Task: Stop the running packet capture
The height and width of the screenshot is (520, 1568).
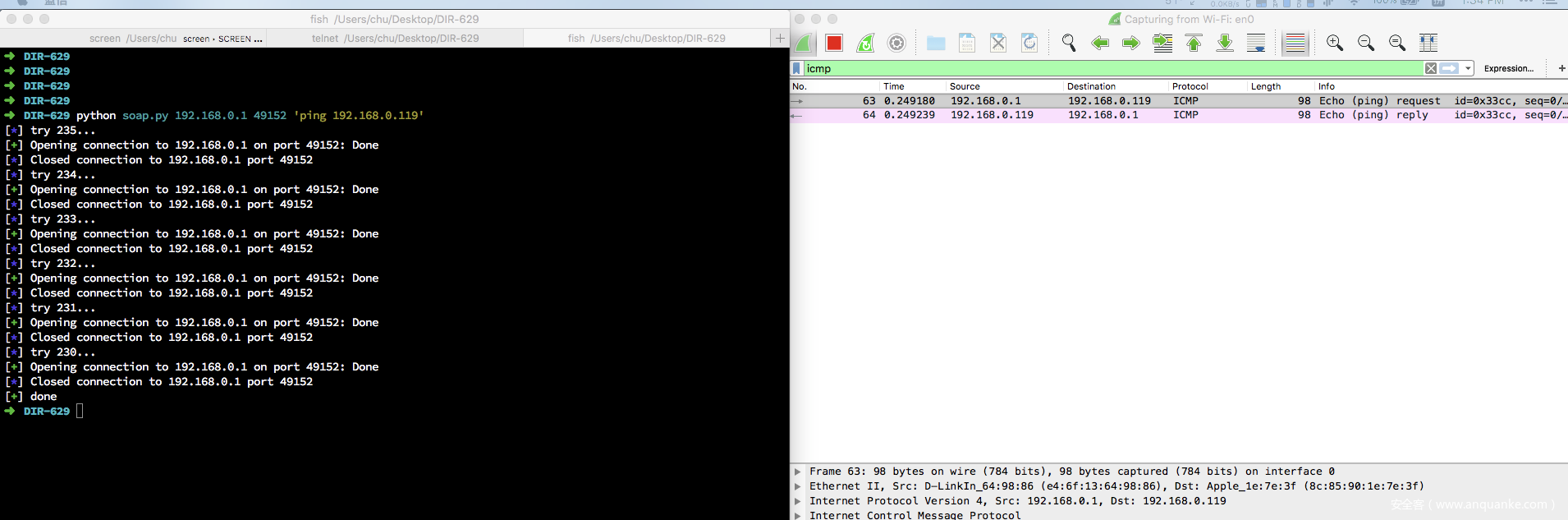Action: click(834, 43)
